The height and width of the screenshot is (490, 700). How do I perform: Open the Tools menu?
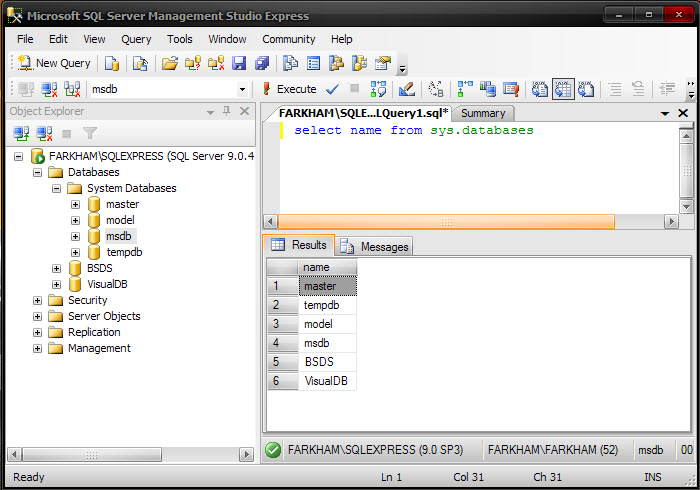point(179,39)
